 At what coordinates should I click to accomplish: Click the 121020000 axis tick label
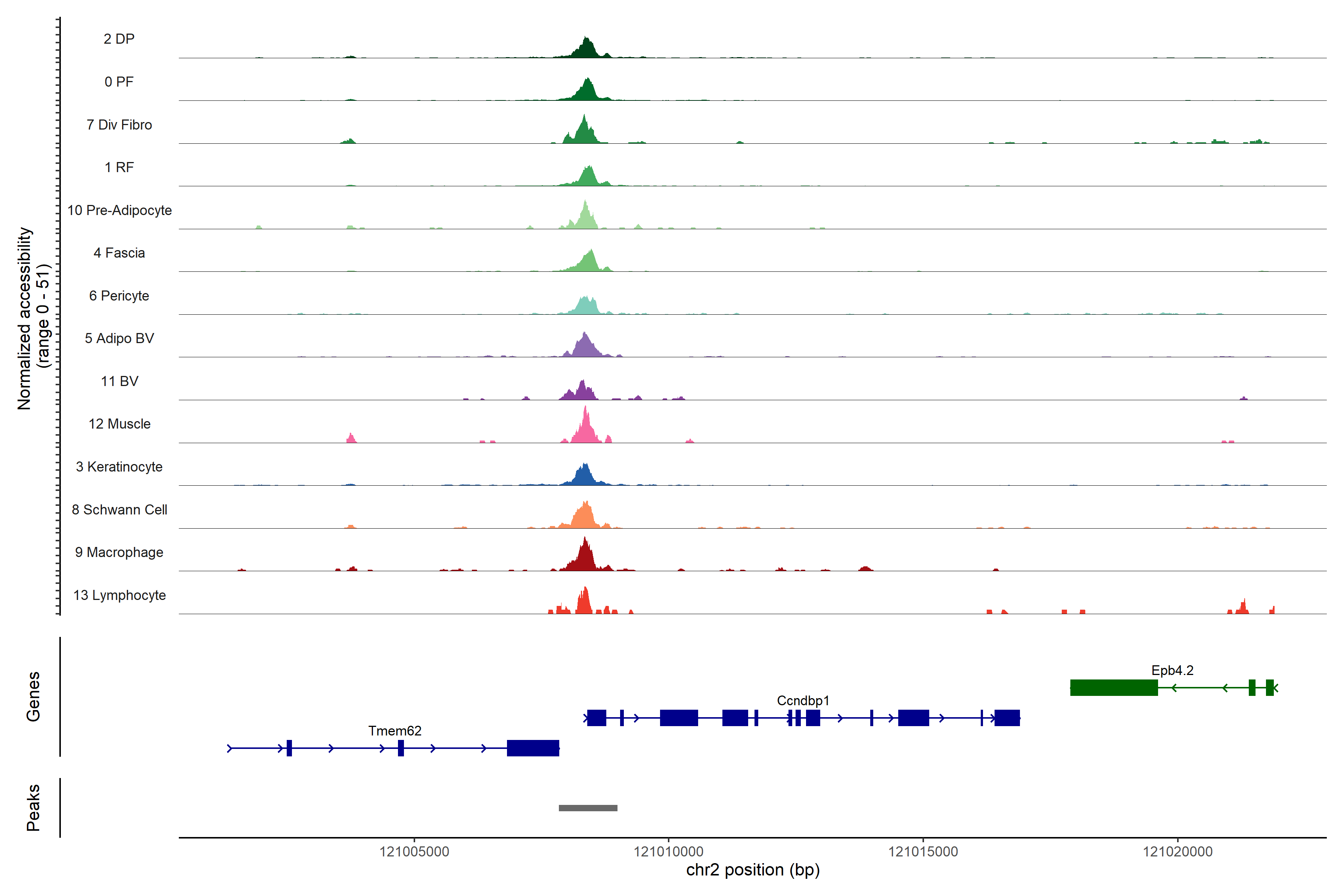(1177, 852)
